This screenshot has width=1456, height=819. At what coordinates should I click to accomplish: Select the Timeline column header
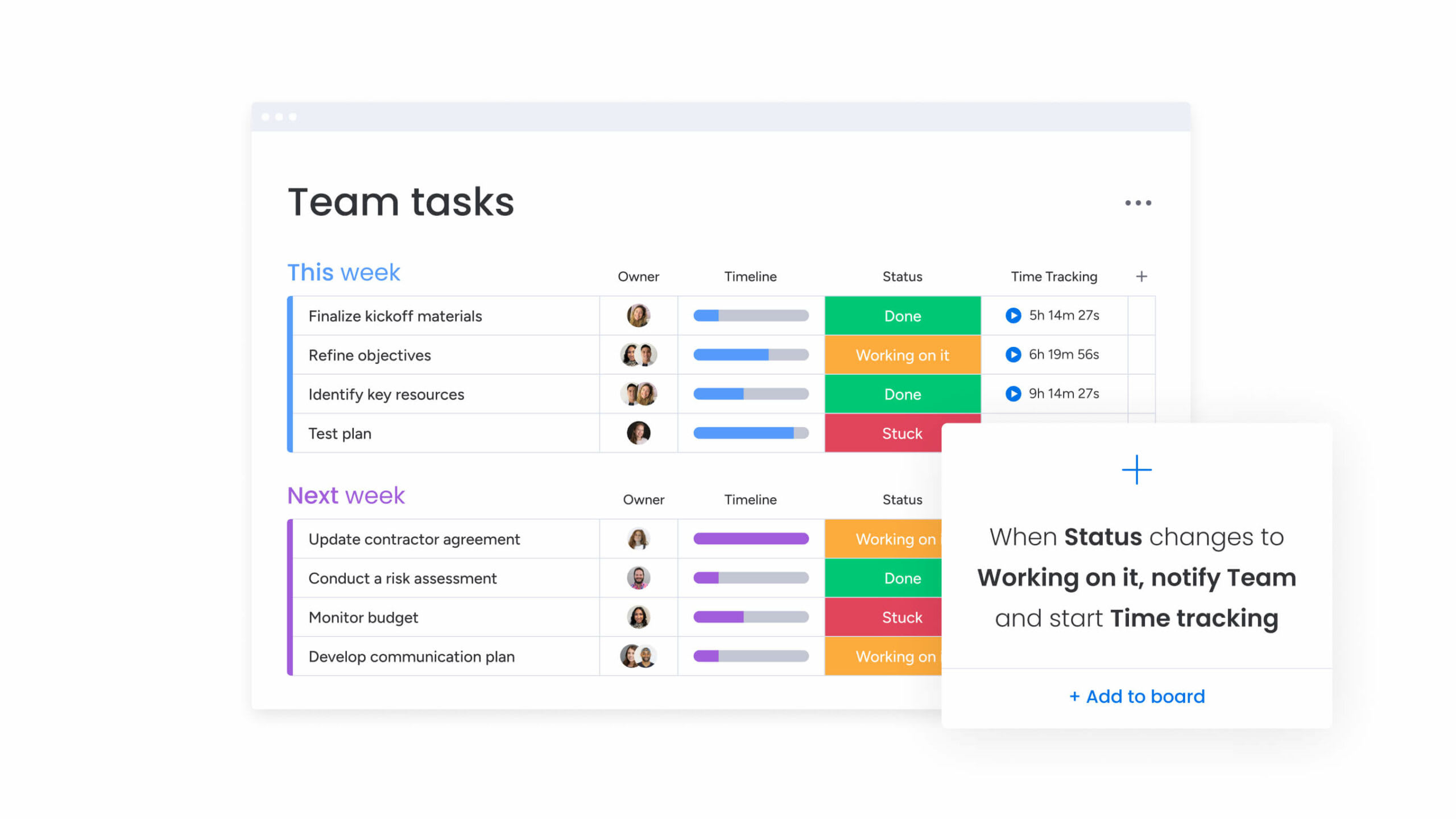click(x=749, y=276)
